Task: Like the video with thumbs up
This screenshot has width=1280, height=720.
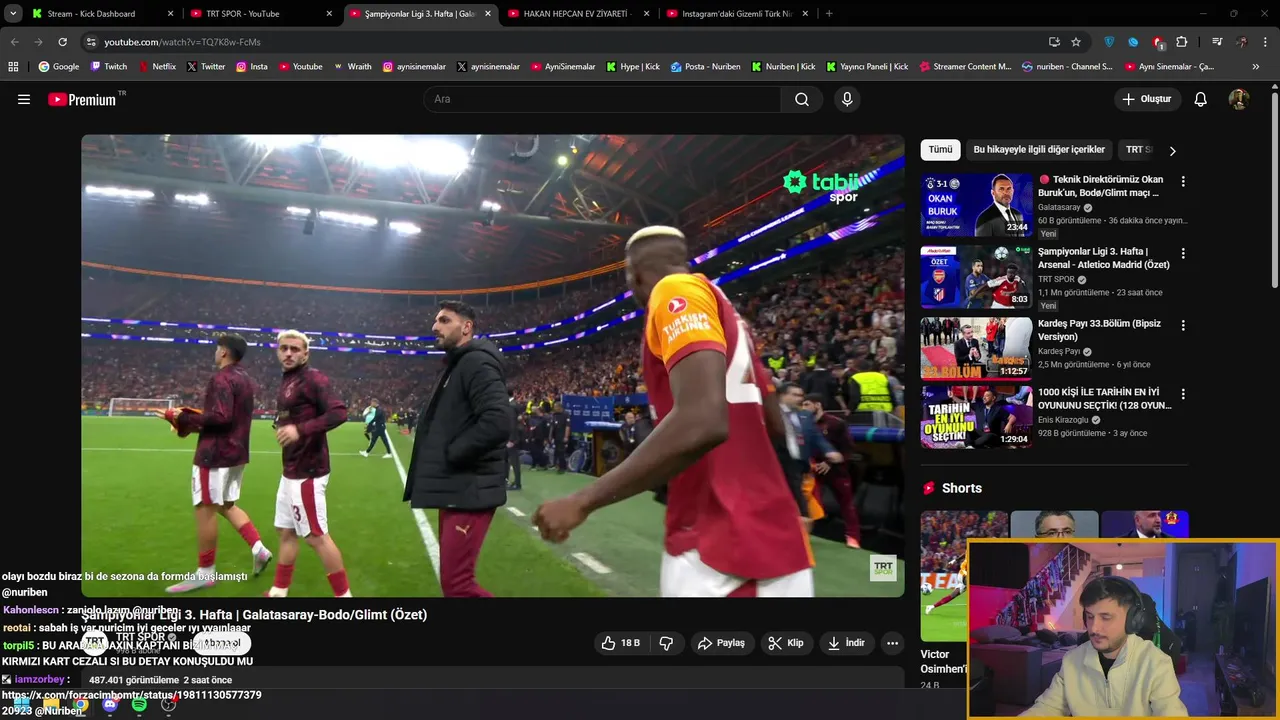Action: (x=620, y=643)
